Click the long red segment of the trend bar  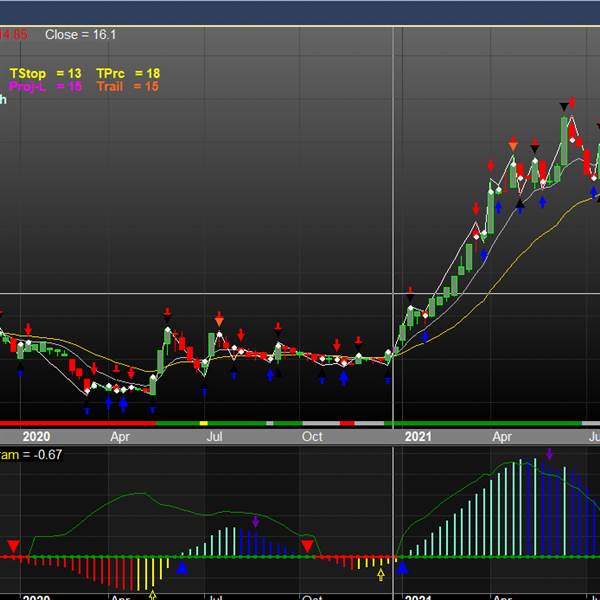point(78,423)
